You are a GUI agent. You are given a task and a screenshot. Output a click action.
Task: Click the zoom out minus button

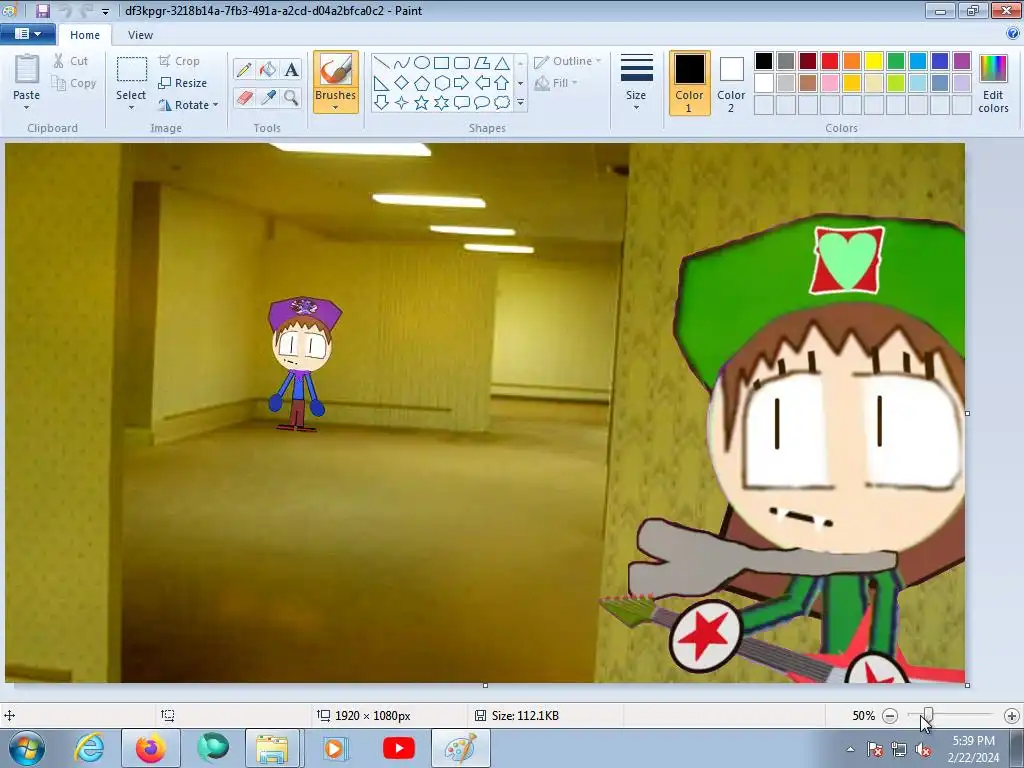(889, 716)
